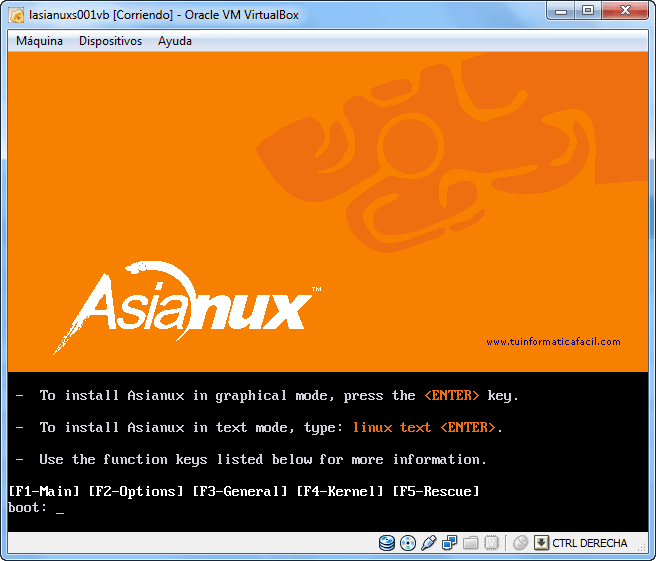Click the VirtualBox window title icon
The width and height of the screenshot is (656, 561).
pos(17,15)
